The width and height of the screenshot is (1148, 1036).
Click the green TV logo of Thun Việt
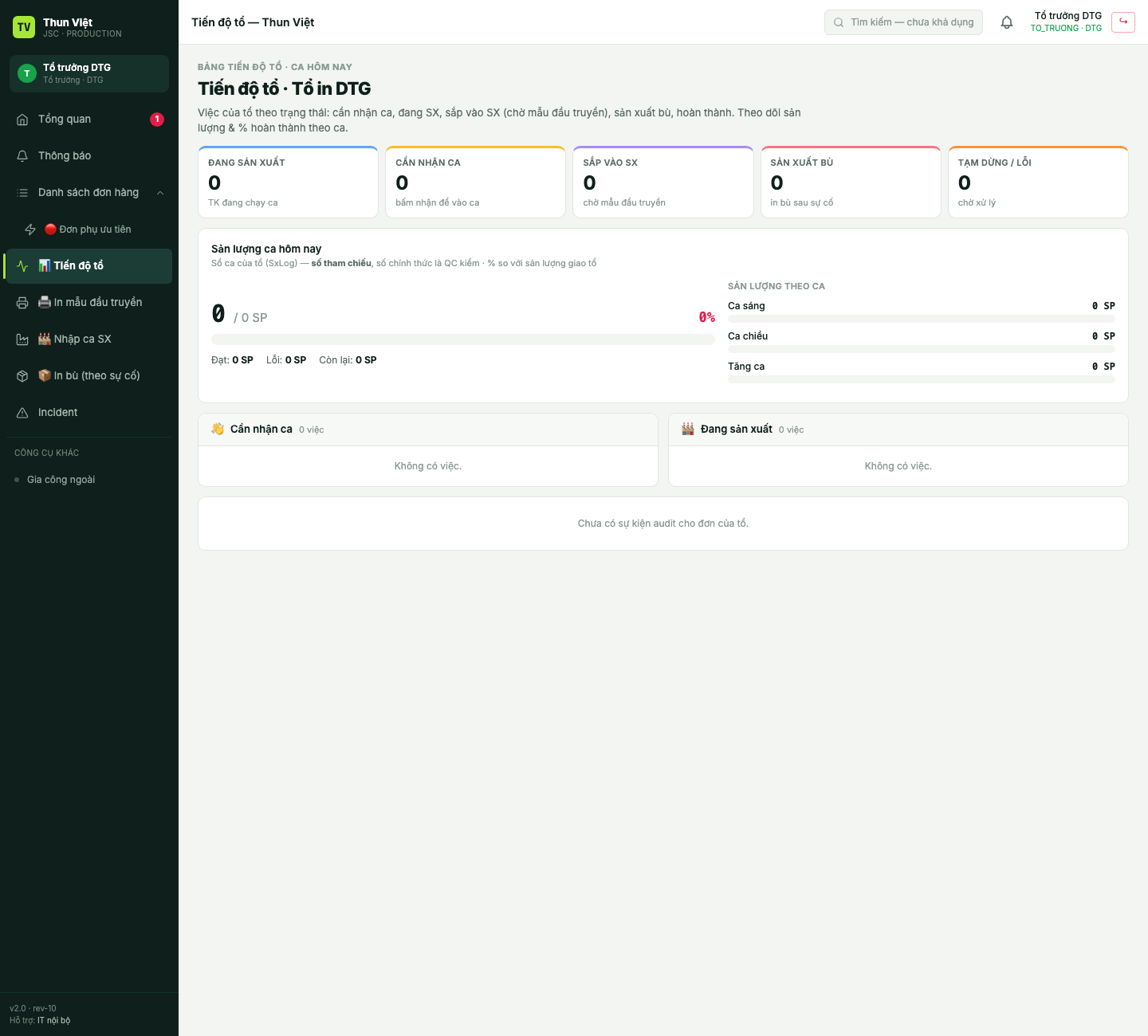[x=24, y=27]
